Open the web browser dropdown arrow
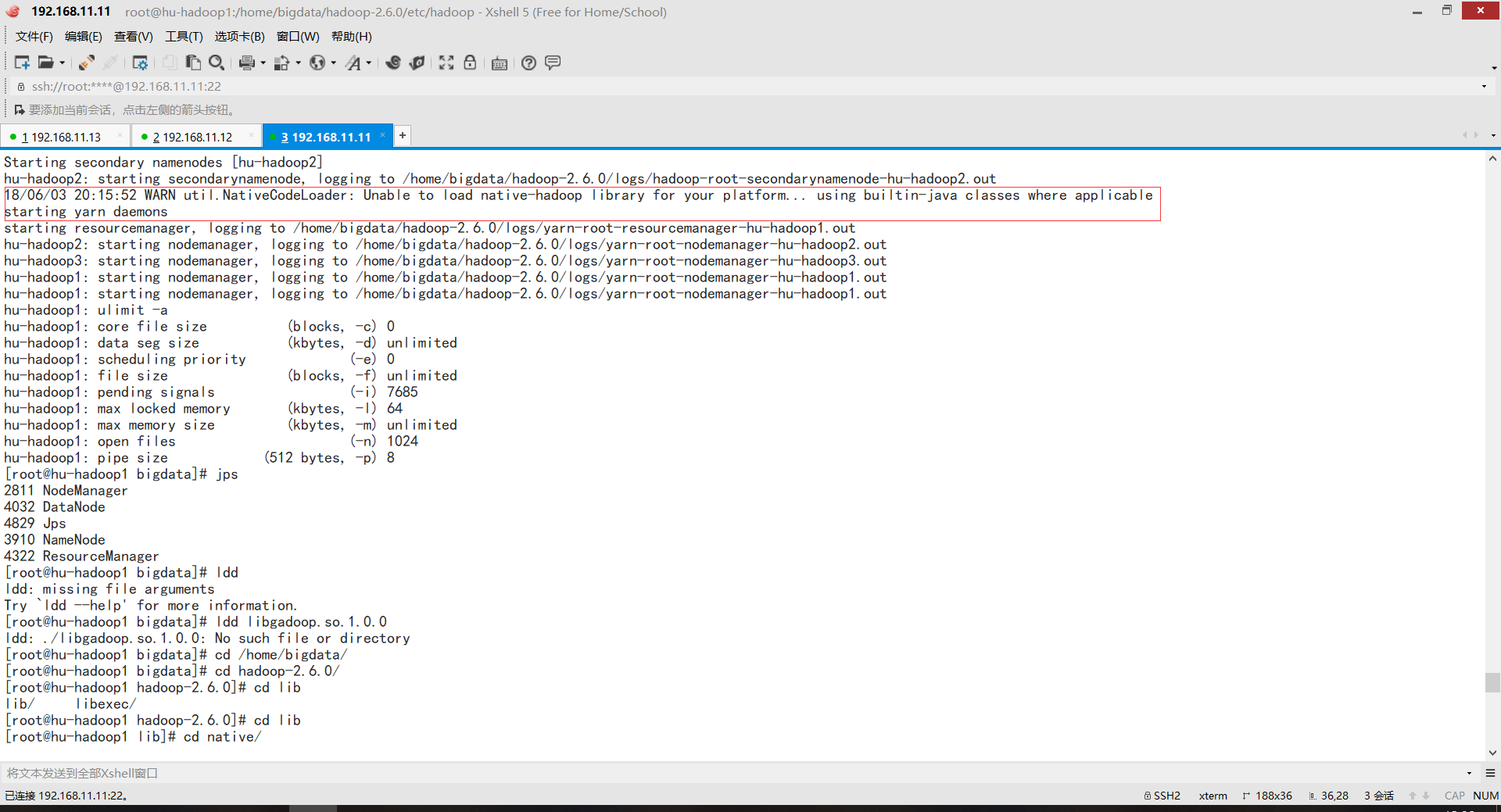This screenshot has height=812, width=1501. click(333, 64)
